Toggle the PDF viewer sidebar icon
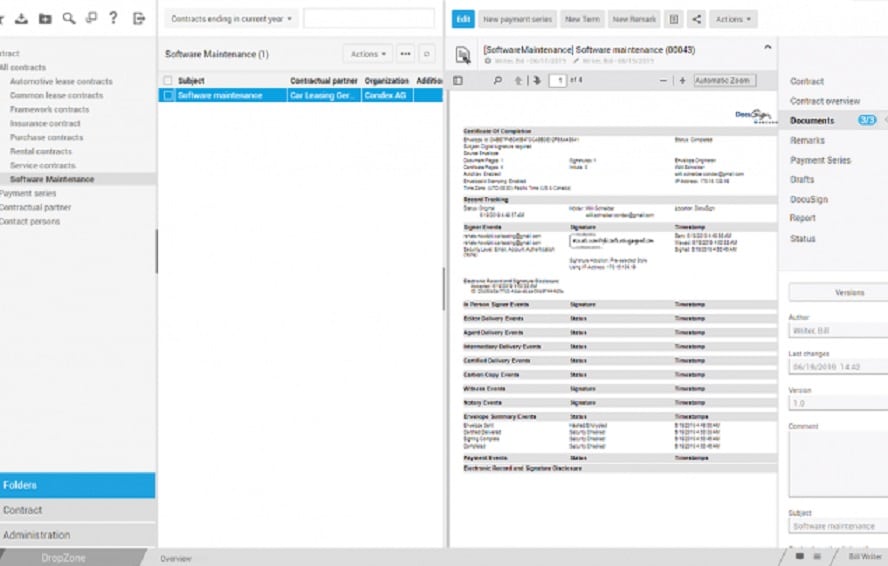This screenshot has width=888, height=566. click(458, 81)
